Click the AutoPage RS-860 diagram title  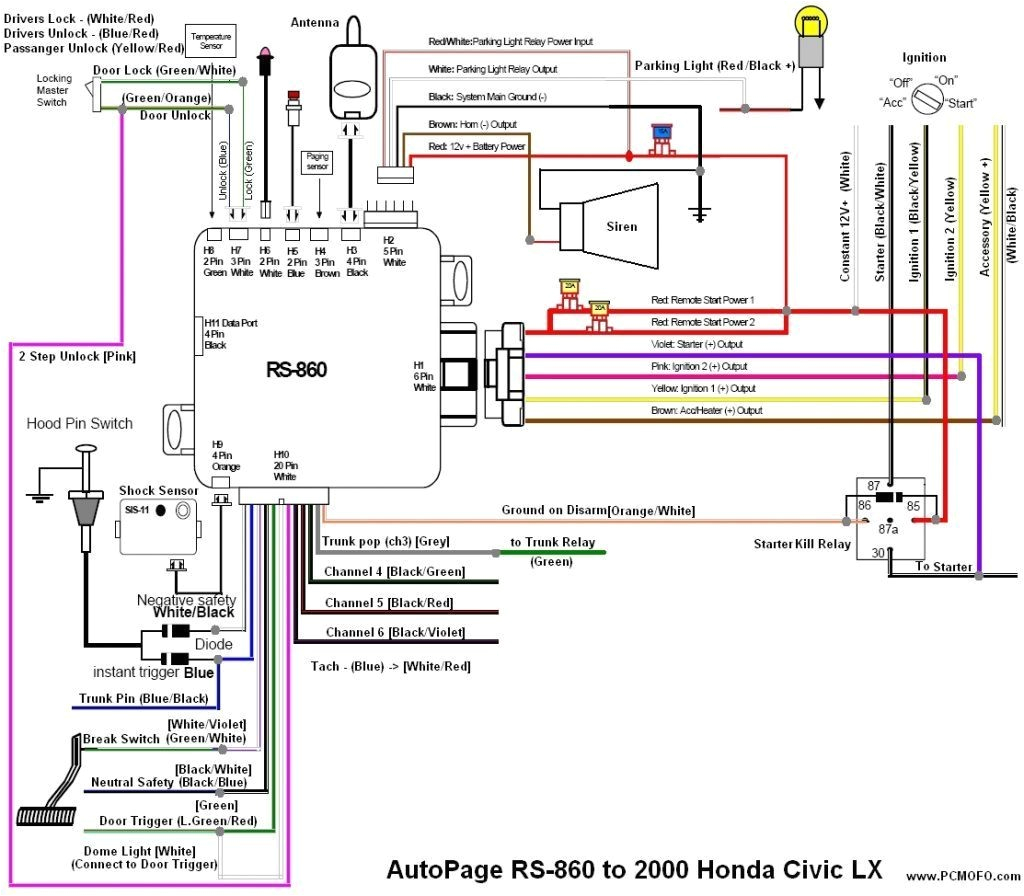pos(635,870)
